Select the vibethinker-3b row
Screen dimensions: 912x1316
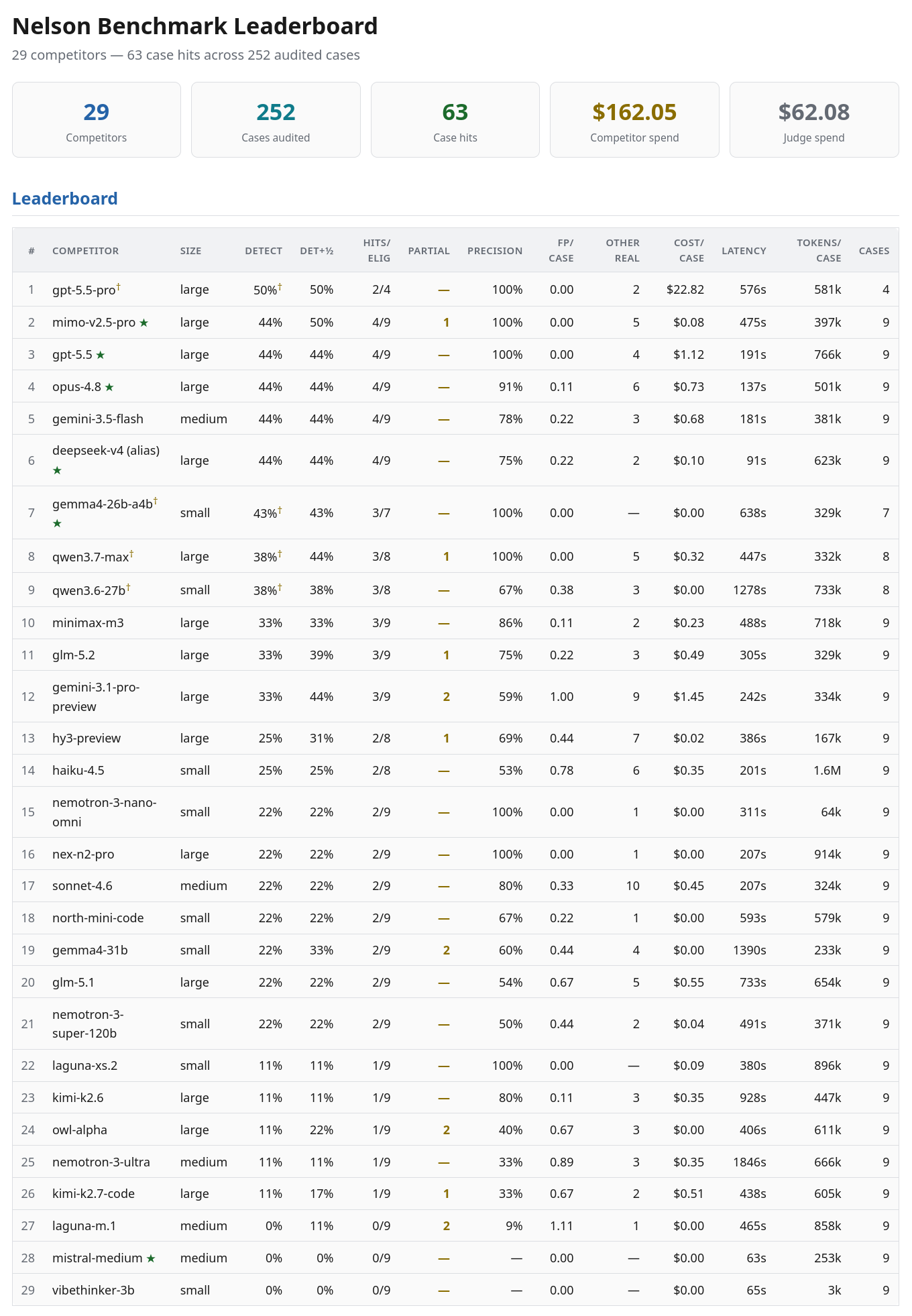point(455,1291)
